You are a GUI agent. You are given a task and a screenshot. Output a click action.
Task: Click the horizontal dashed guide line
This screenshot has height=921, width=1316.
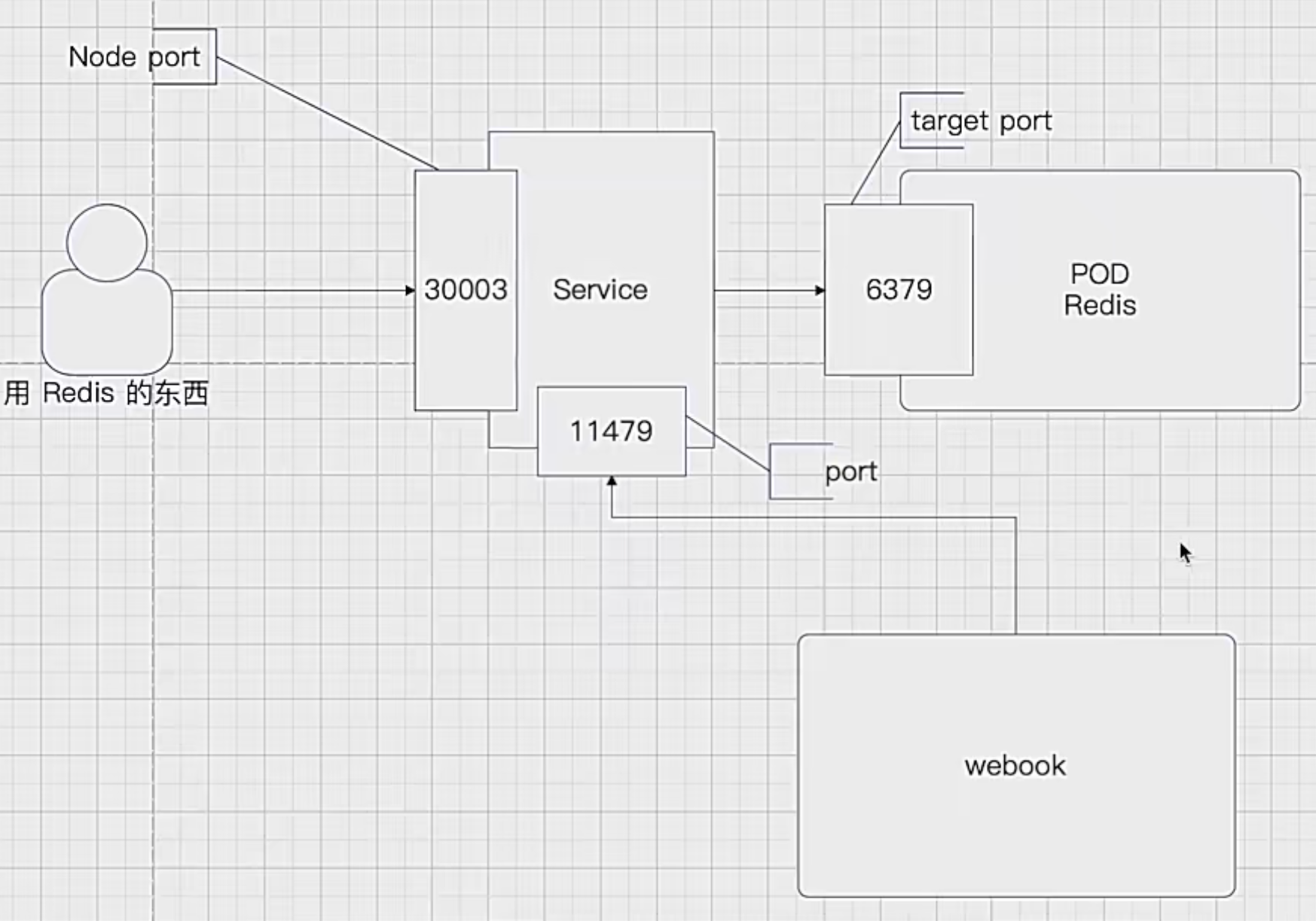click(301, 363)
